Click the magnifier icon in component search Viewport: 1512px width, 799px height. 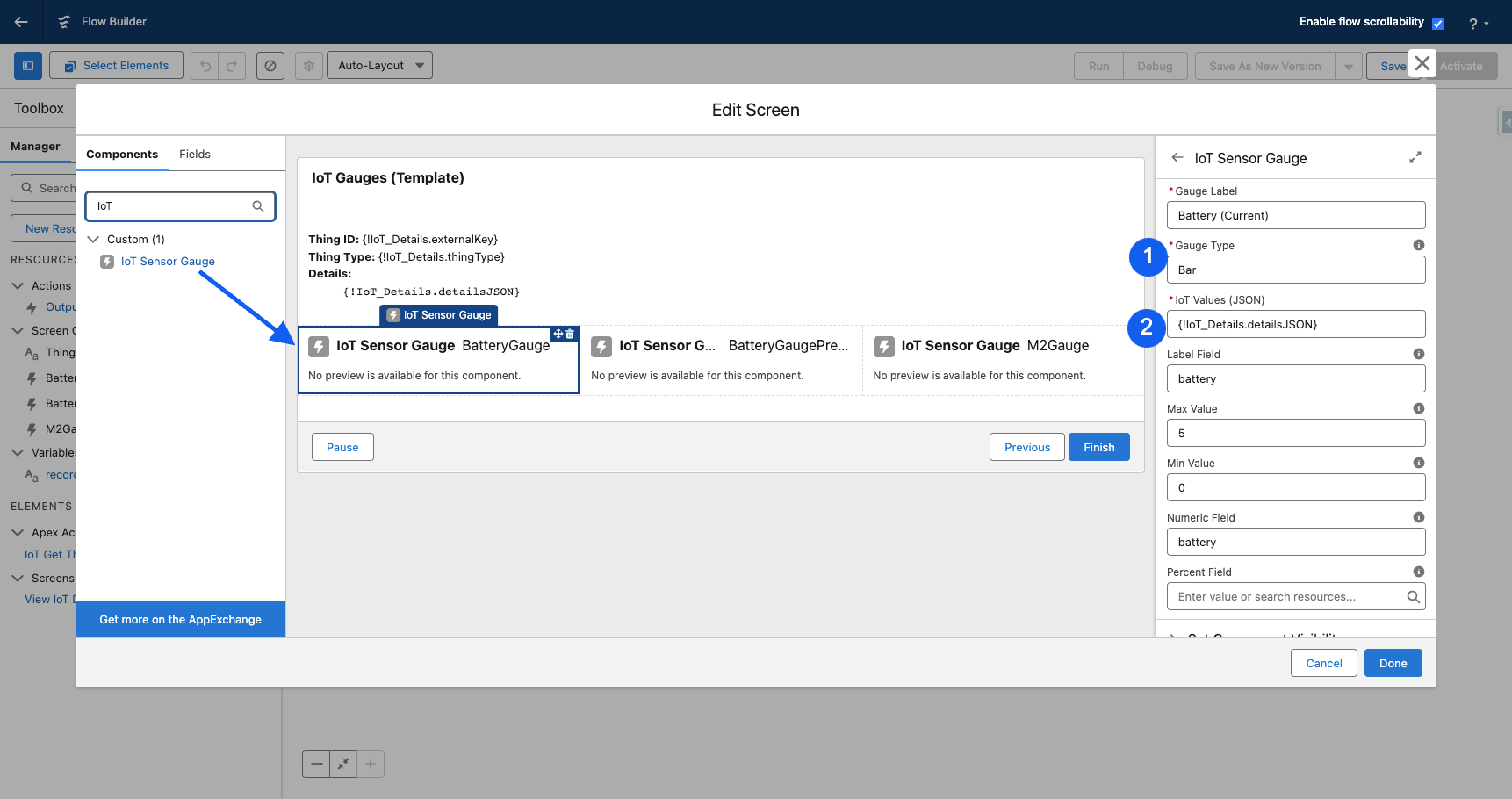point(258,206)
